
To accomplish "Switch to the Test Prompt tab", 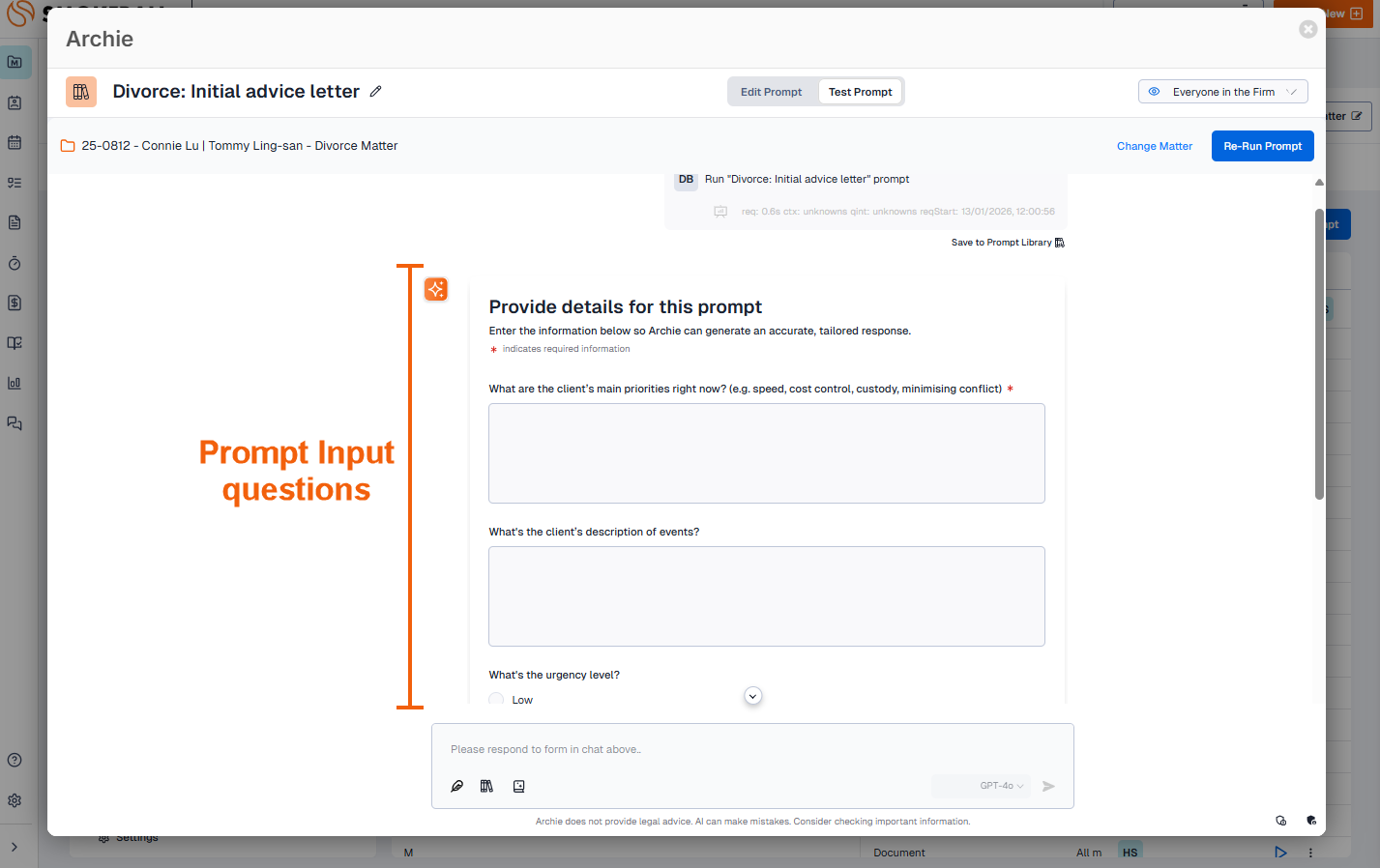I will click(860, 92).
